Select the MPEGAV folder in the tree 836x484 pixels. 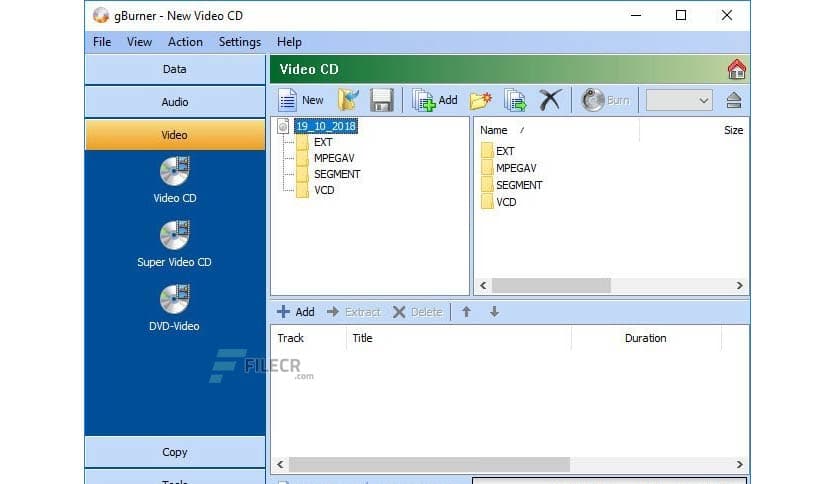click(x=334, y=158)
